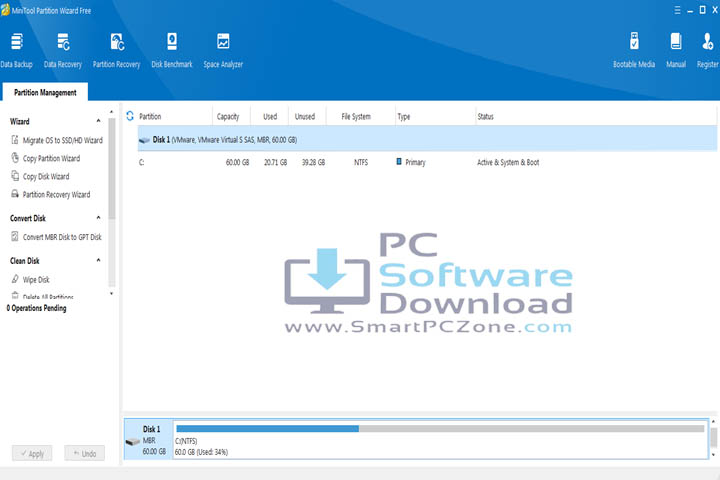Click the Copy Partition Wizard icon
This screenshot has height=480, width=720.
[x=15, y=158]
